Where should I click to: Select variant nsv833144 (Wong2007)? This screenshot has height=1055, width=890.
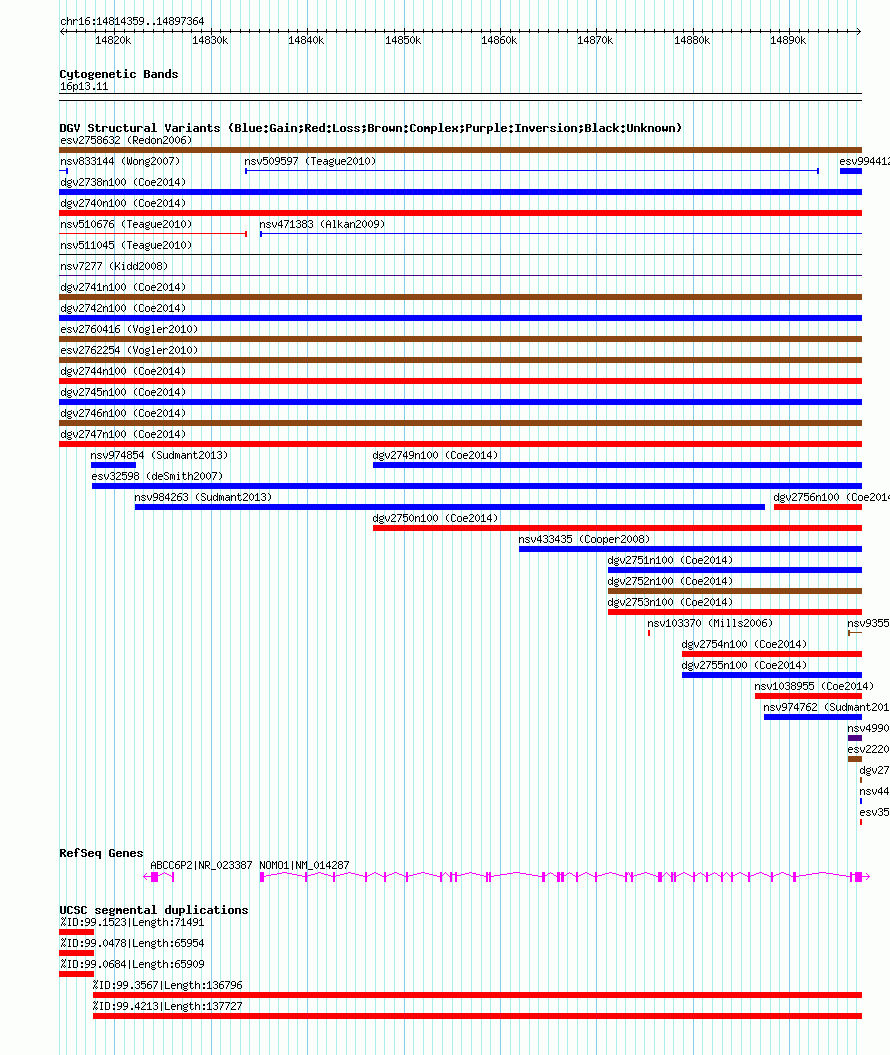[x=120, y=161]
